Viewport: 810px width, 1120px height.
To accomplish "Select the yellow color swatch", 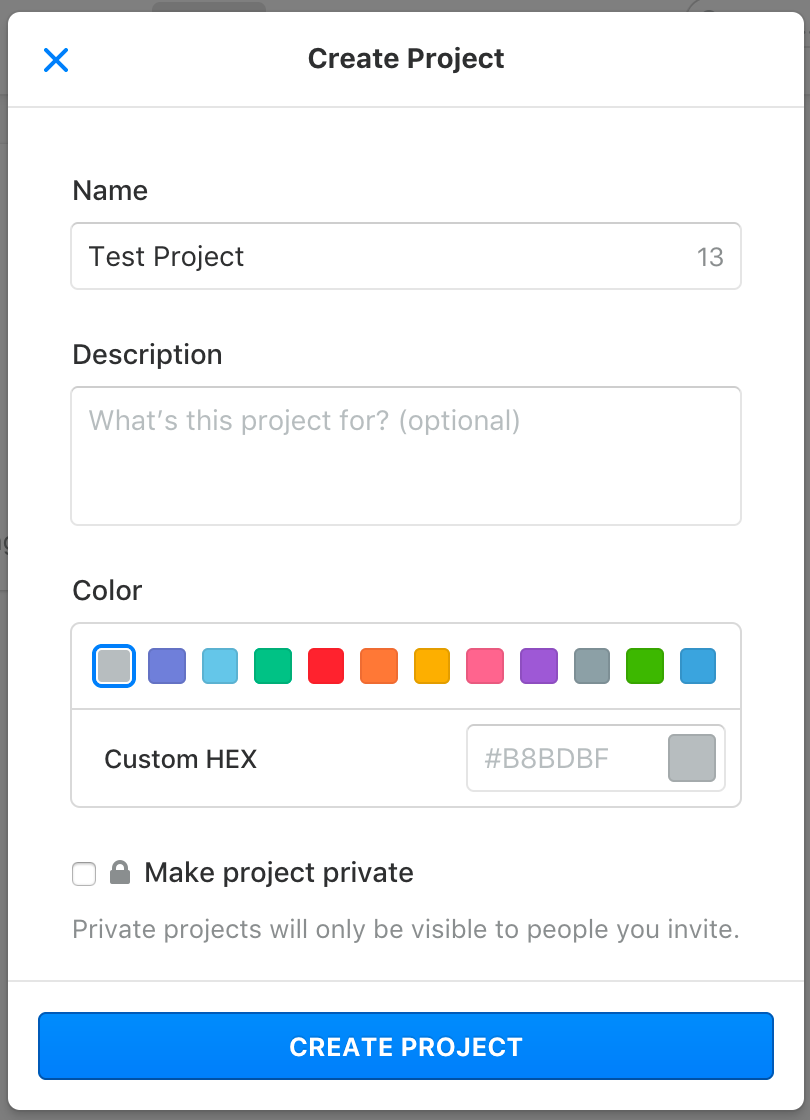I will [x=432, y=666].
